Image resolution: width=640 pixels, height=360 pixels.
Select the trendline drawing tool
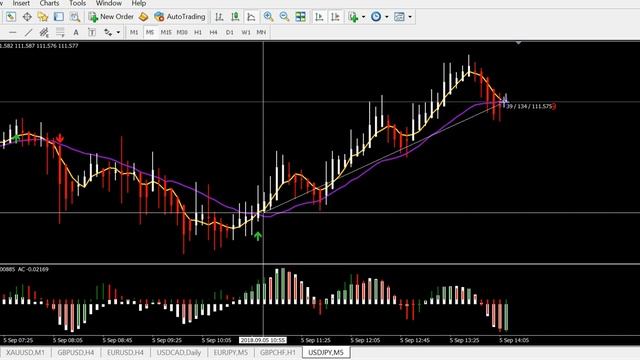(x=28, y=32)
